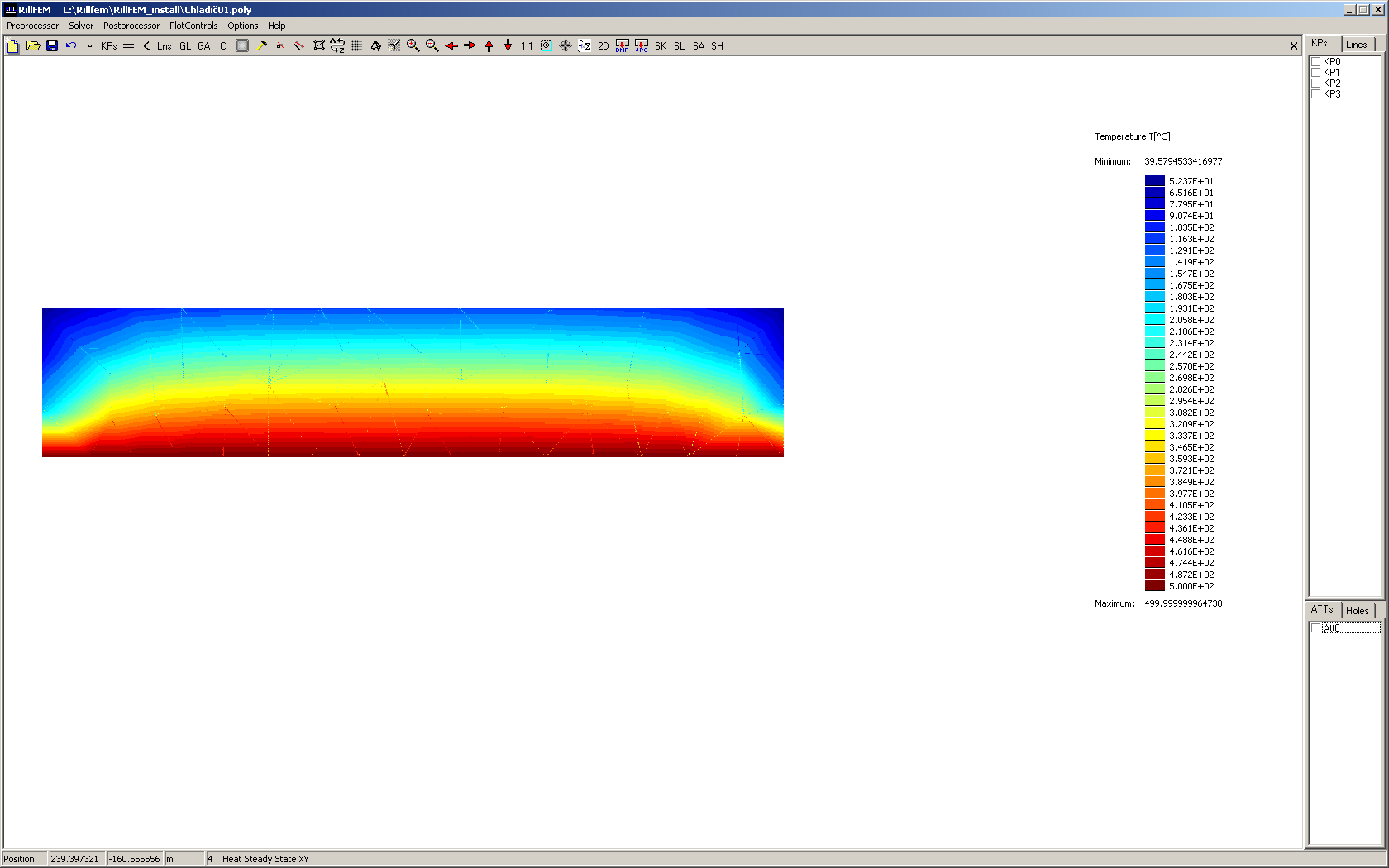
Task: Click the Undo arrow icon
Action: (x=71, y=46)
